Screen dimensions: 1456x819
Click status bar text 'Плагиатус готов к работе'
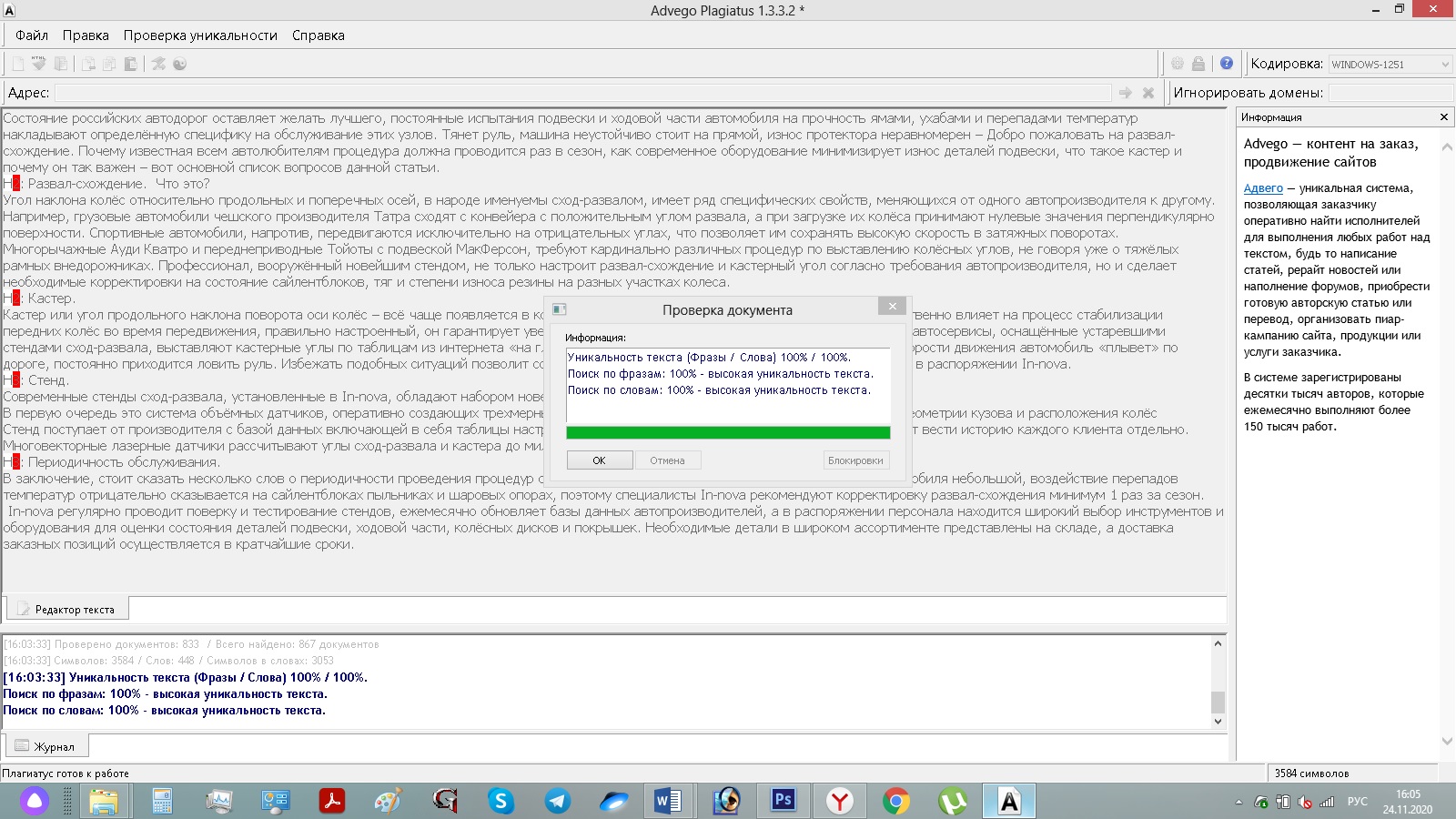[x=66, y=773]
